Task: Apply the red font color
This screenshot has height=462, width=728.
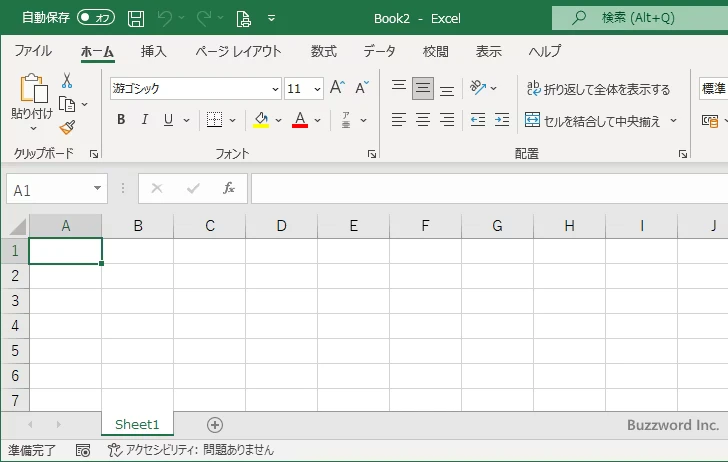Action: tap(300, 120)
